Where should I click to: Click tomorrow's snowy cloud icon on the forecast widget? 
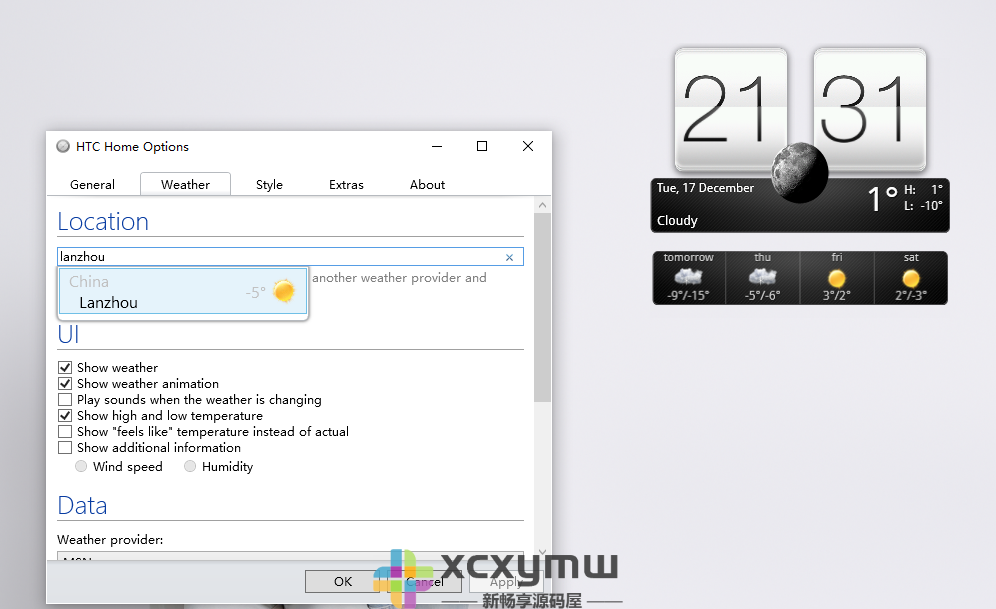(x=688, y=275)
